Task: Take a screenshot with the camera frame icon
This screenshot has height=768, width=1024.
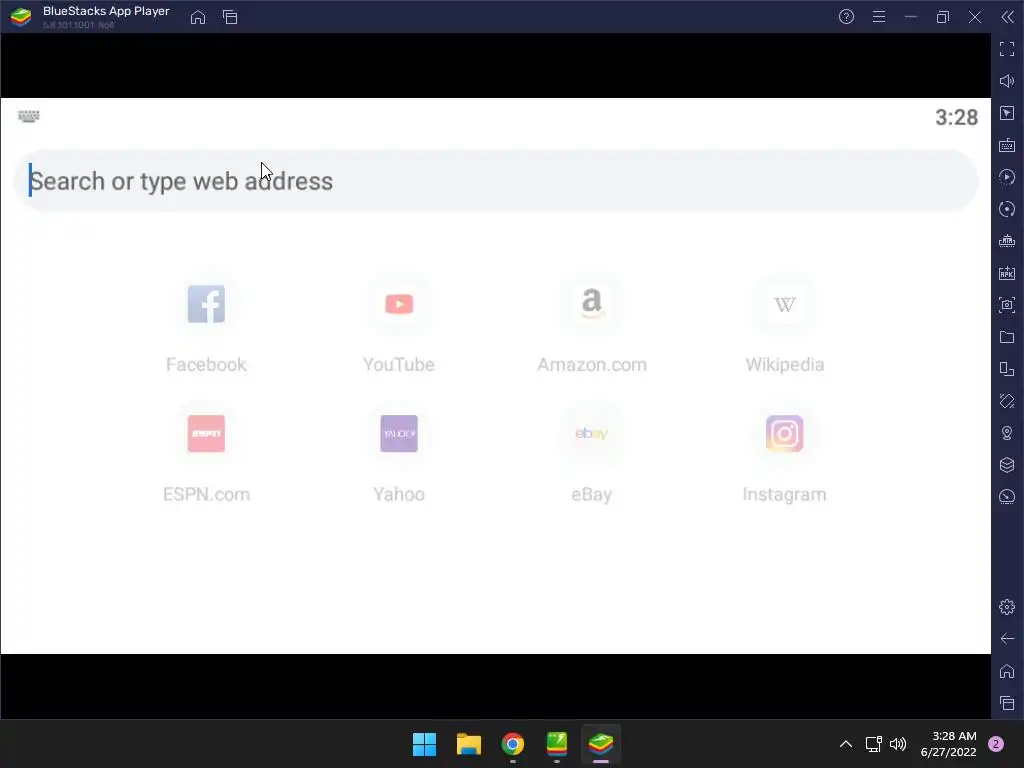Action: tap(1007, 305)
